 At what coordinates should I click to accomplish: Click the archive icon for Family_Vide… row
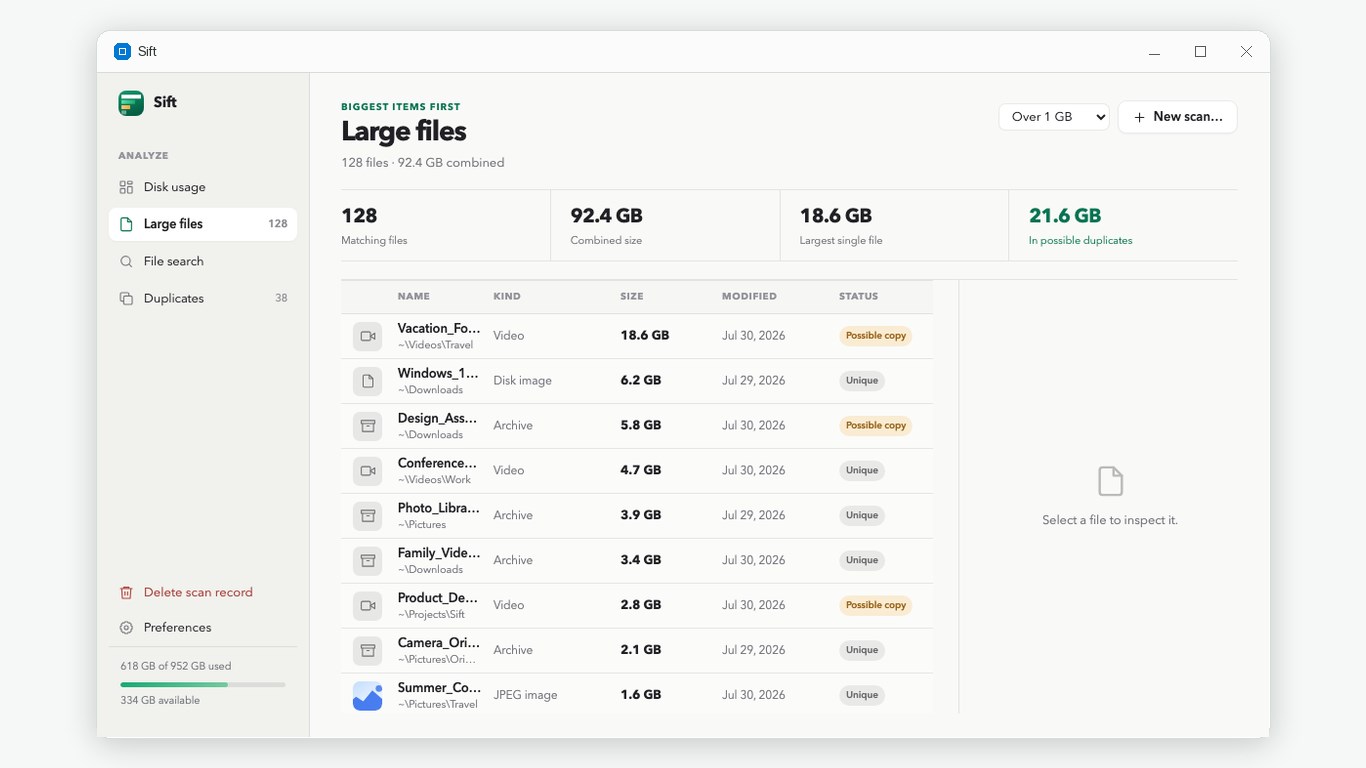tap(368, 561)
